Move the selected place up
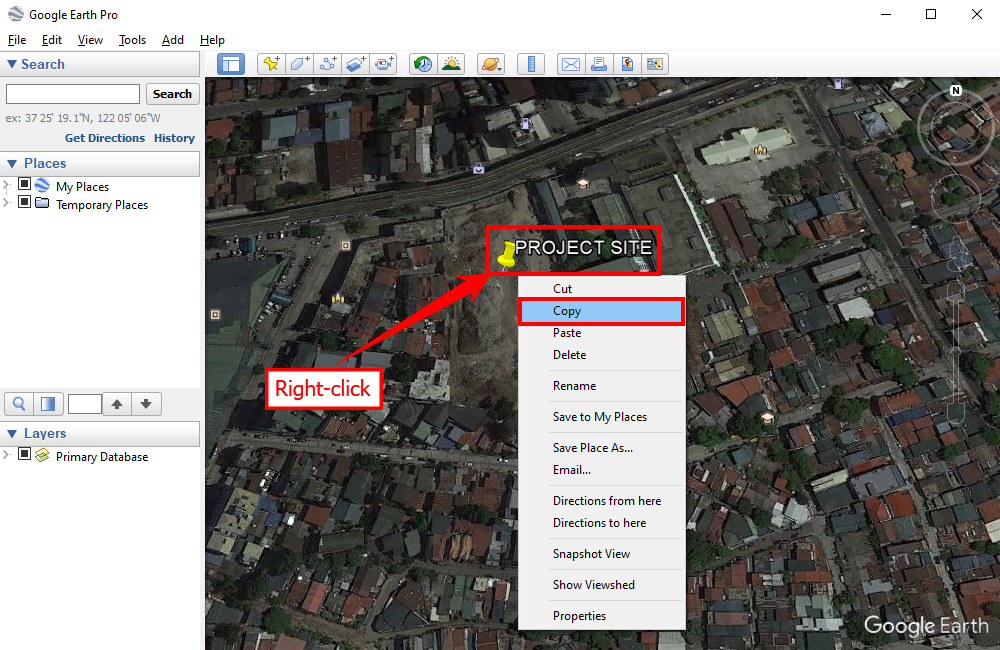The width and height of the screenshot is (1000, 650). click(x=117, y=404)
